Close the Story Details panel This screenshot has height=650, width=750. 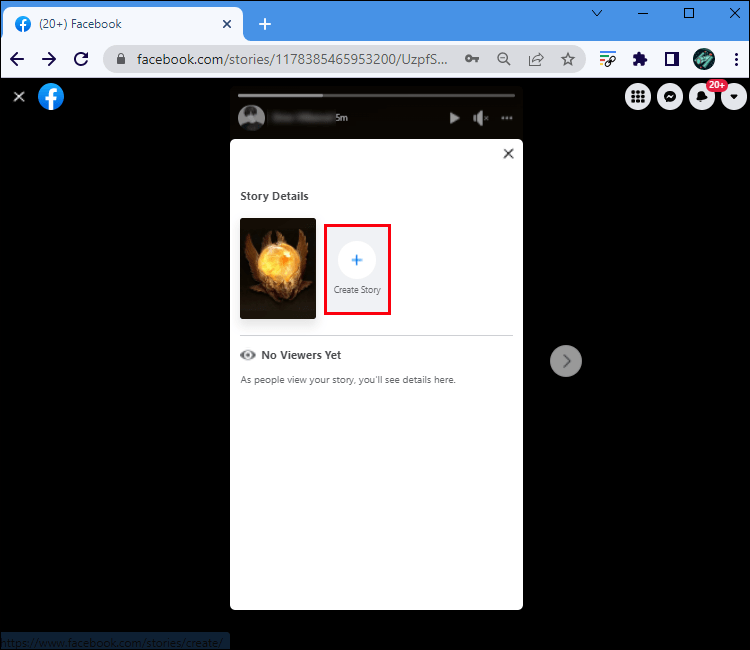pos(508,154)
